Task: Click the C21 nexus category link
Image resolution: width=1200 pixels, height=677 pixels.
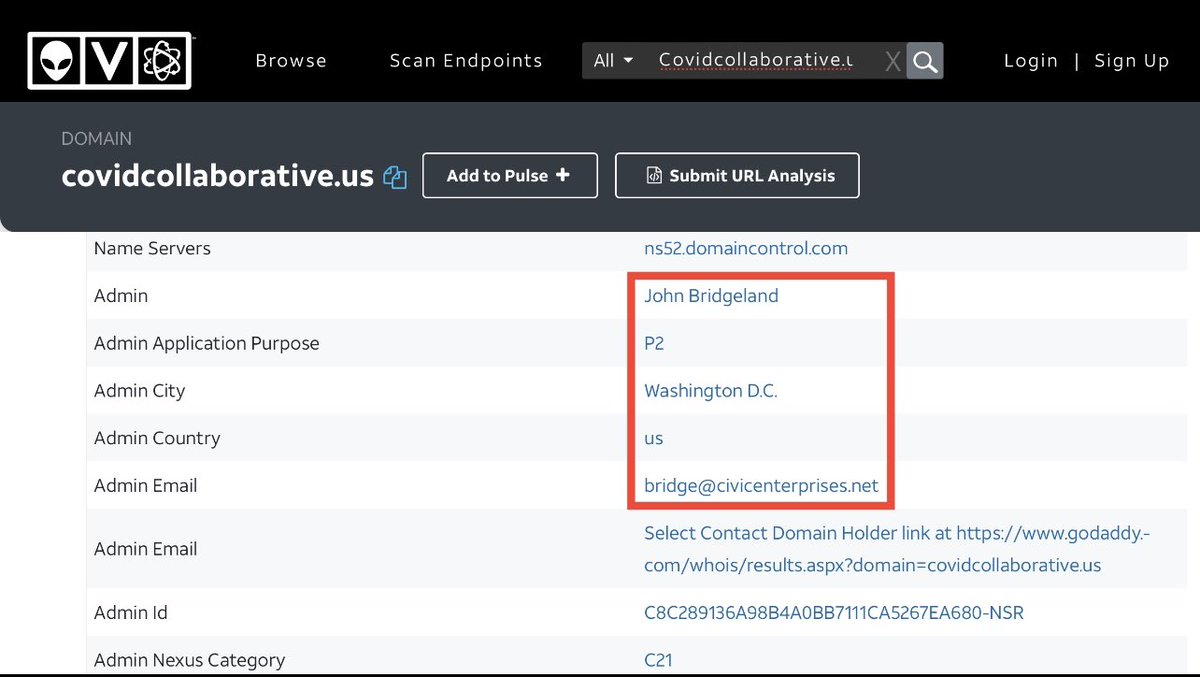Action: [658, 660]
